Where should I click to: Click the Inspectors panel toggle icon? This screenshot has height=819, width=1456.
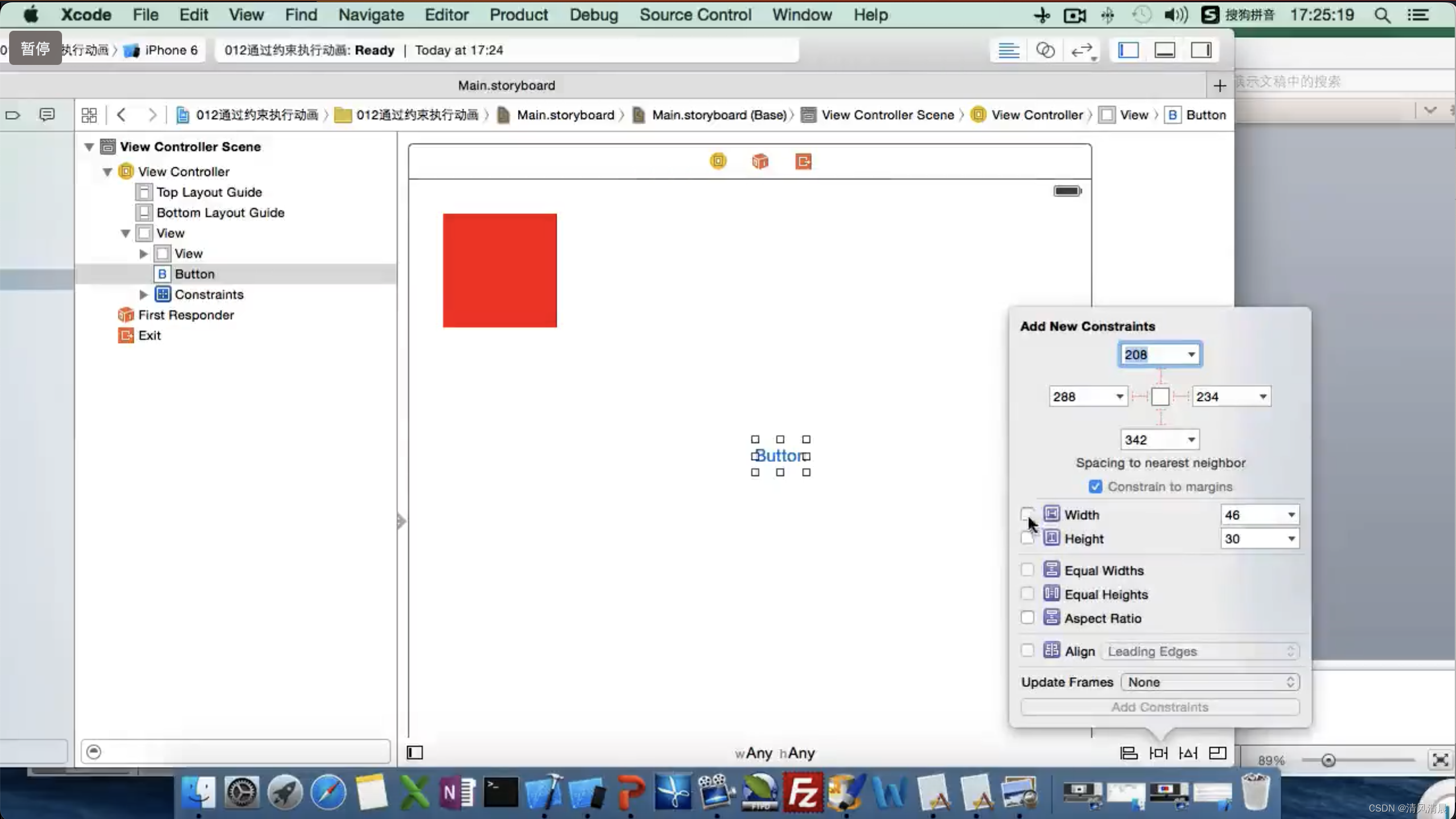[x=1201, y=50]
